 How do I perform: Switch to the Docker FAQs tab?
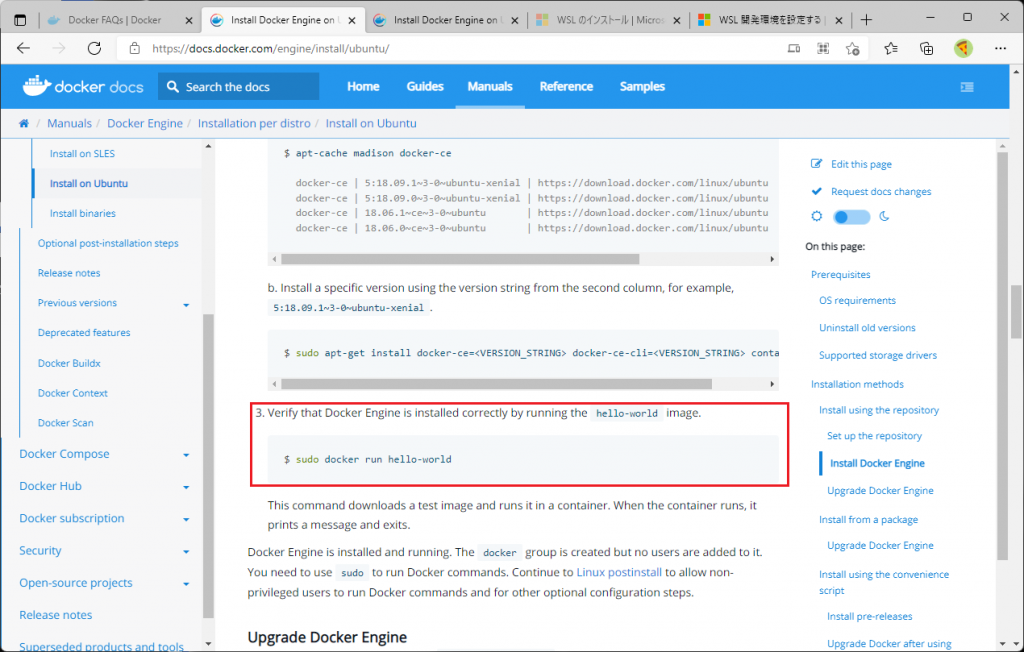[115, 20]
